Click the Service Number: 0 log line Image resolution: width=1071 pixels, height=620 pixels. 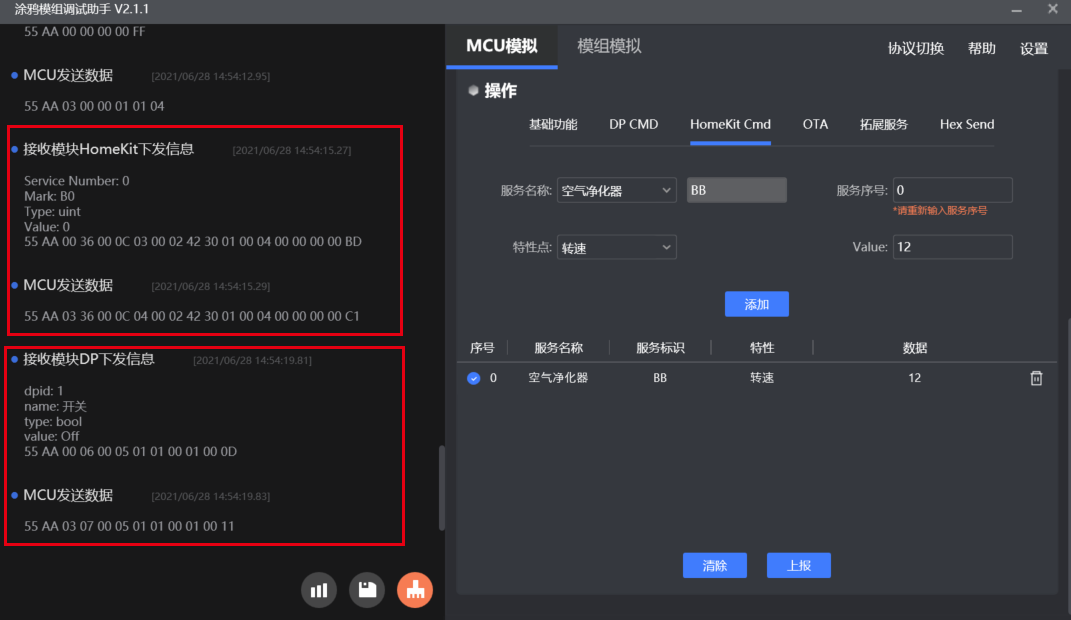pyautogui.click(x=76, y=181)
